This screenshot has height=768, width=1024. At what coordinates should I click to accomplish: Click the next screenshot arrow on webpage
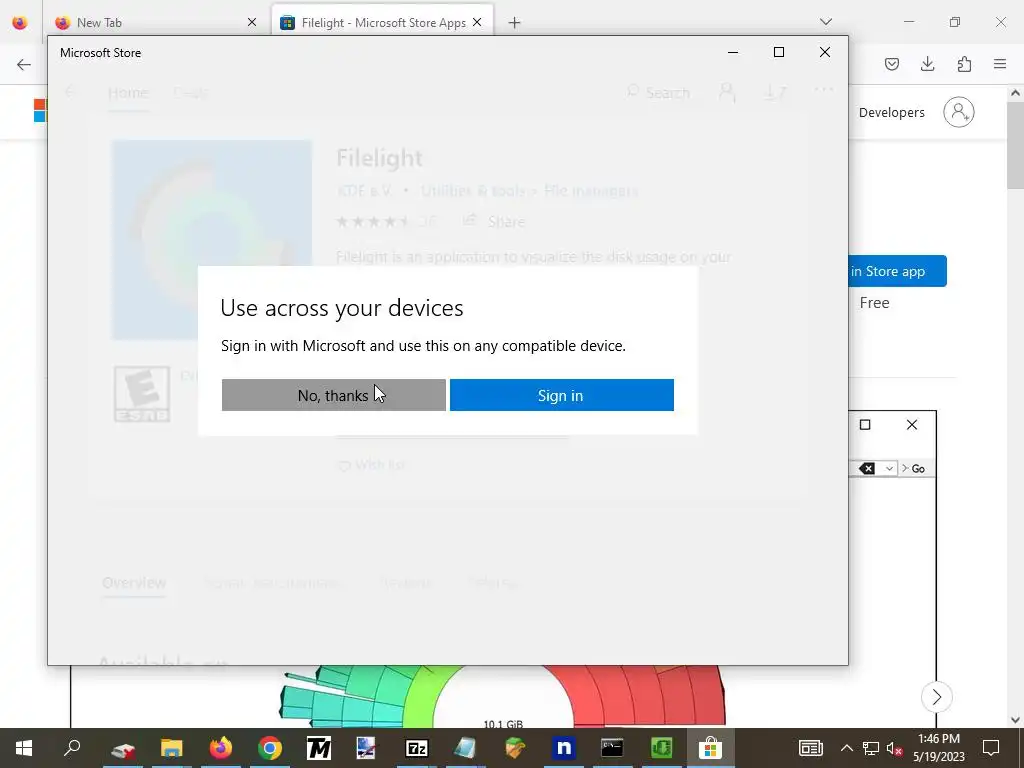pyautogui.click(x=936, y=697)
